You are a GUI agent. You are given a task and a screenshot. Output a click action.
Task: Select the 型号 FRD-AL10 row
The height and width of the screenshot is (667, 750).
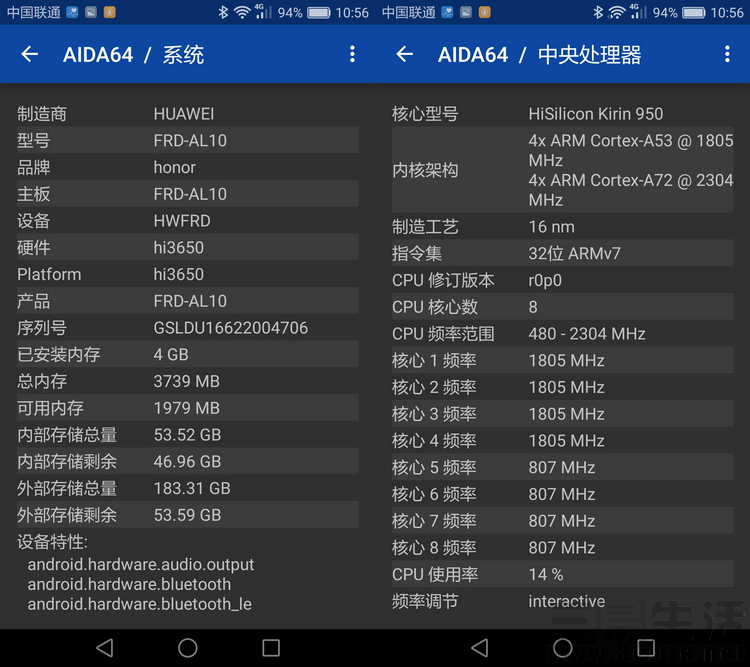[x=188, y=140]
